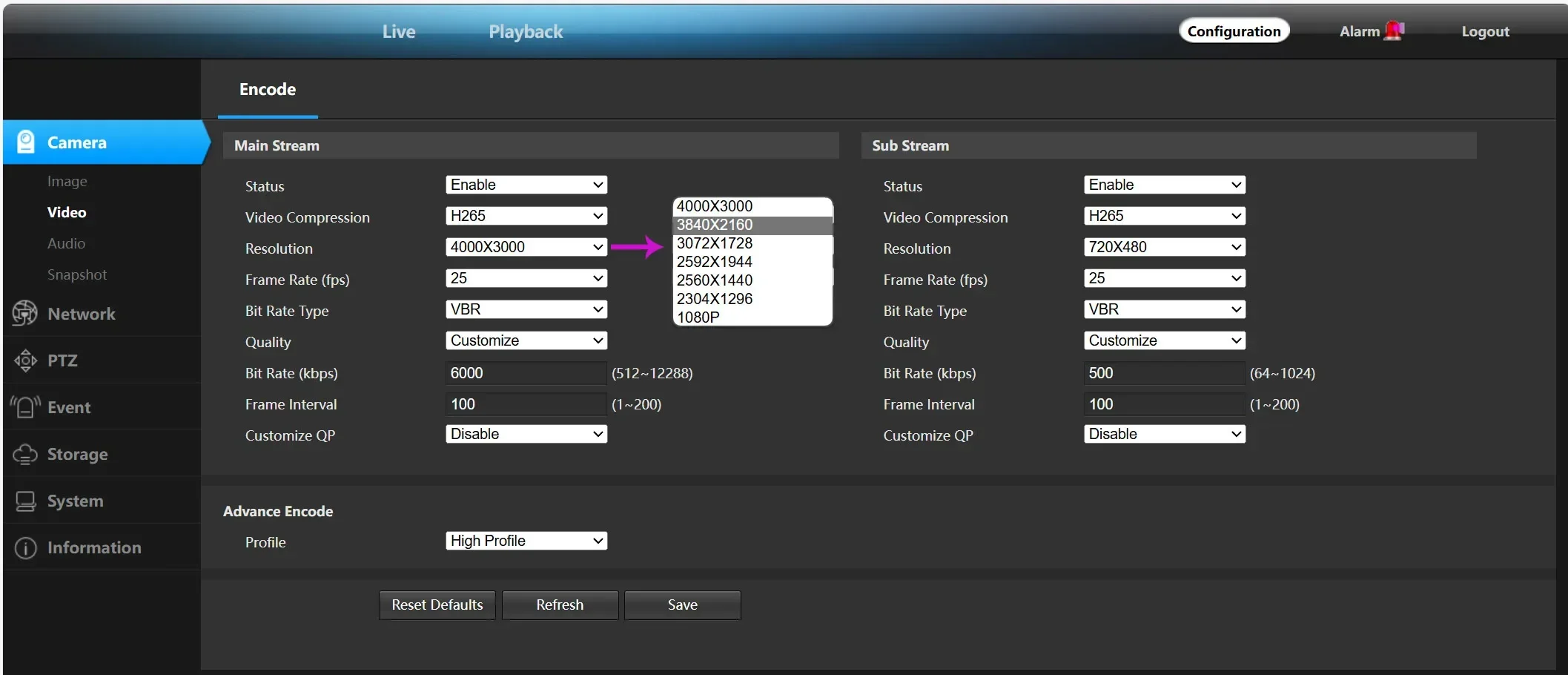
Task: Choose 2560X1440 in the resolution list
Action: point(752,280)
